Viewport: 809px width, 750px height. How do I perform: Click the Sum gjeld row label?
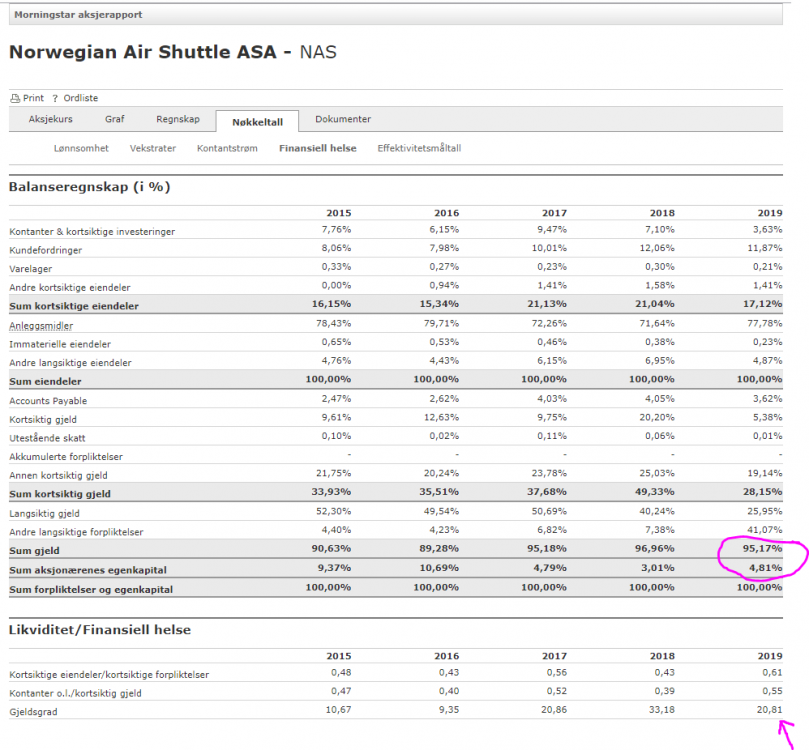tap(34, 551)
